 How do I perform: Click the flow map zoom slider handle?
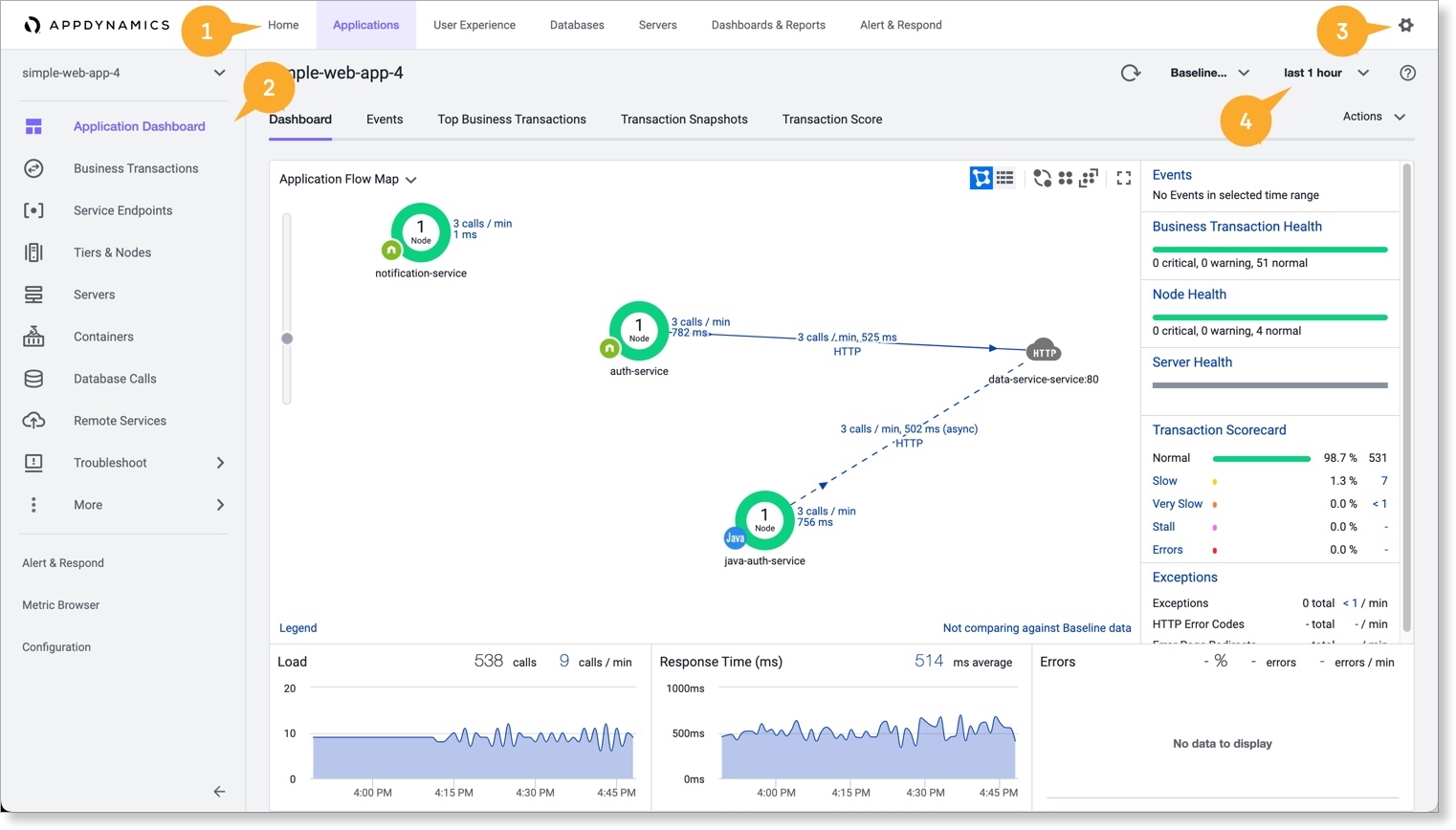point(287,339)
